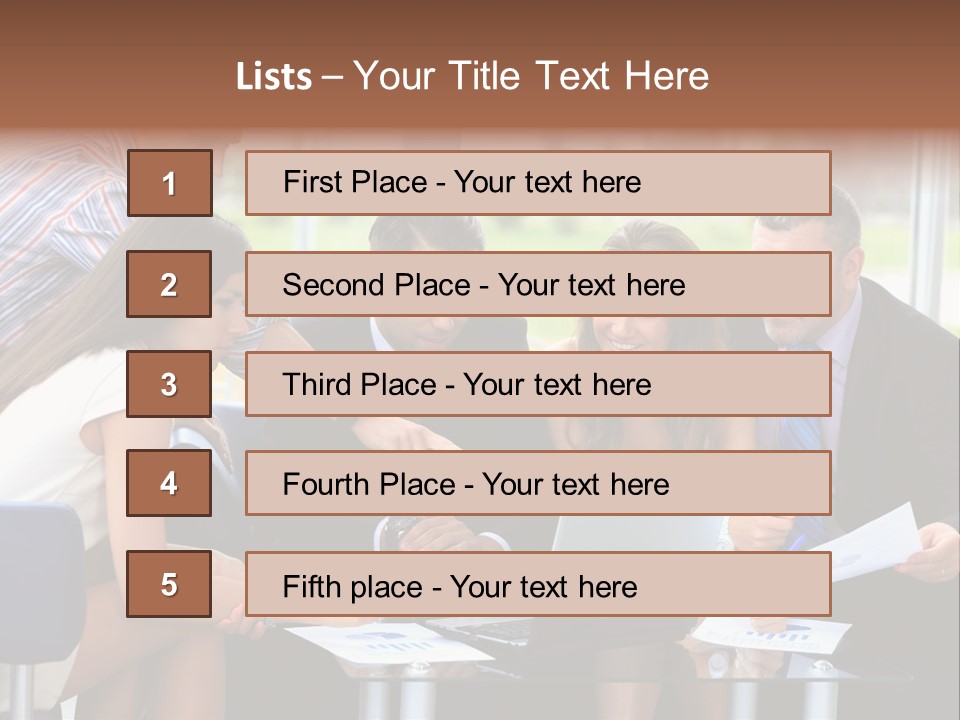Click the word 'Third' in list

coord(317,384)
